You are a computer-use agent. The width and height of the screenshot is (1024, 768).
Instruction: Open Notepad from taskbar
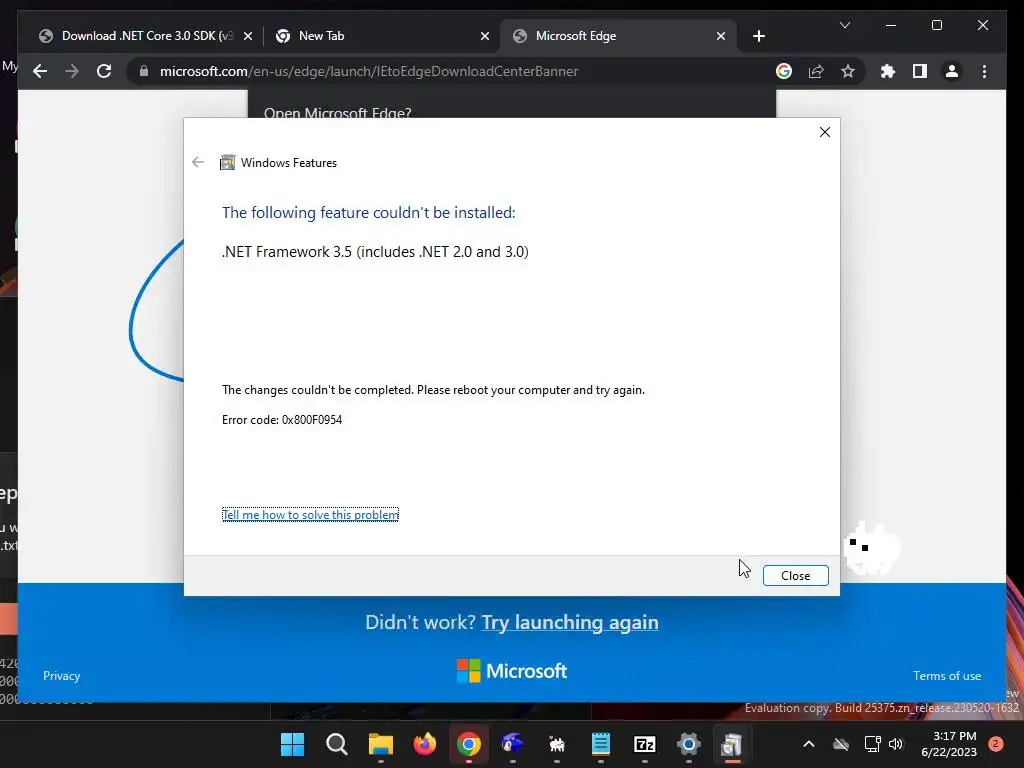601,744
